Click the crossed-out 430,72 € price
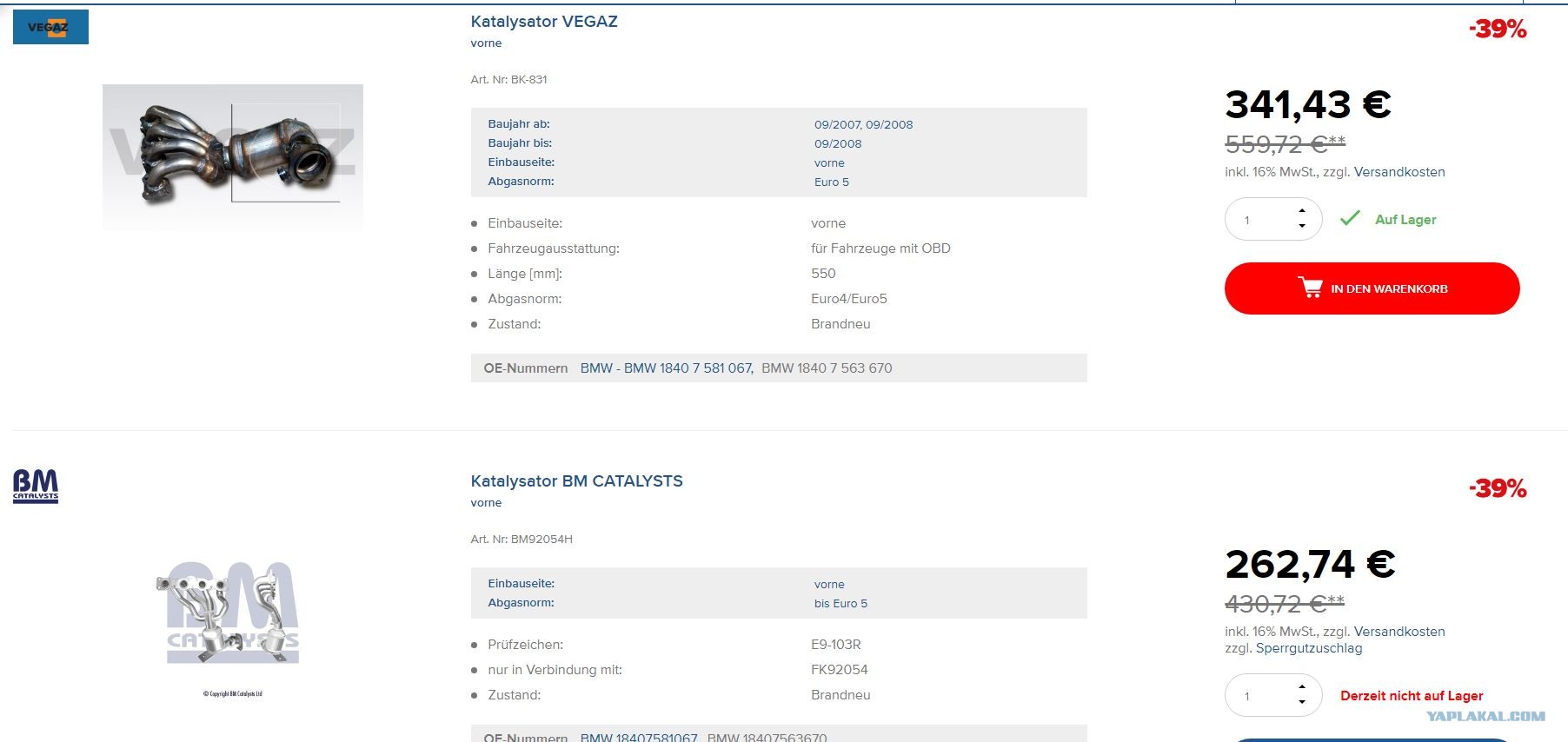 pos(1285,603)
